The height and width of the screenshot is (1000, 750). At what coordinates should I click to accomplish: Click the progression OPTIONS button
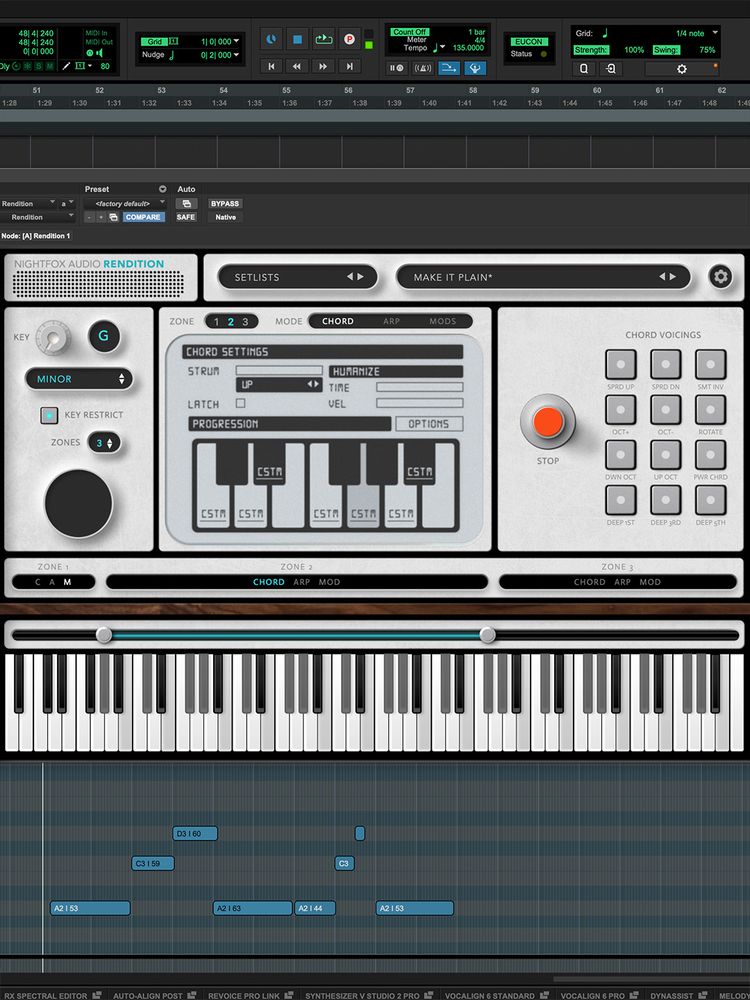429,423
